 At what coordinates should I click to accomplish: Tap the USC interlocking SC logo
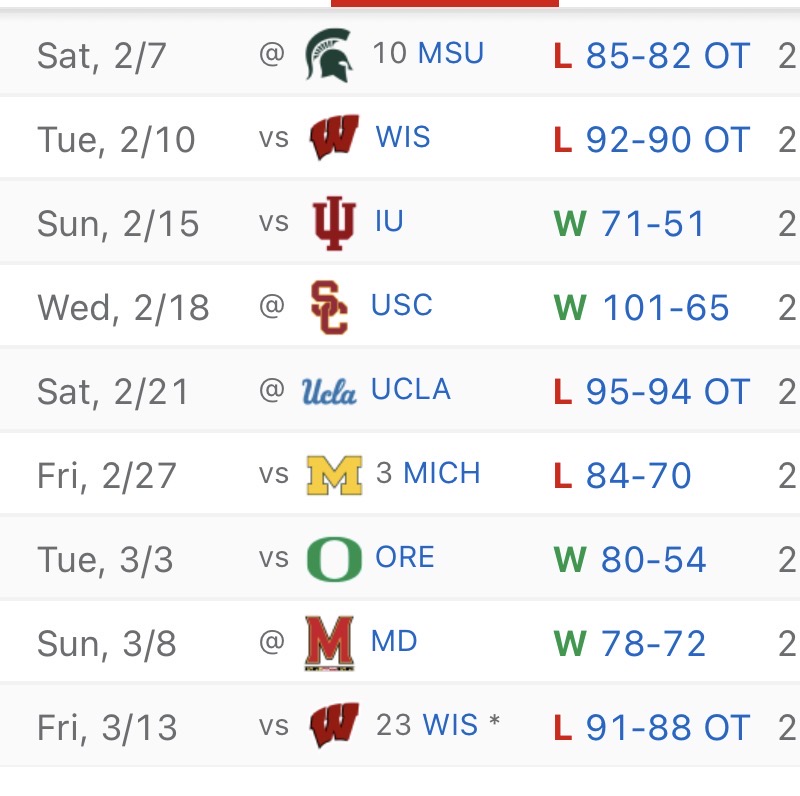click(330, 307)
